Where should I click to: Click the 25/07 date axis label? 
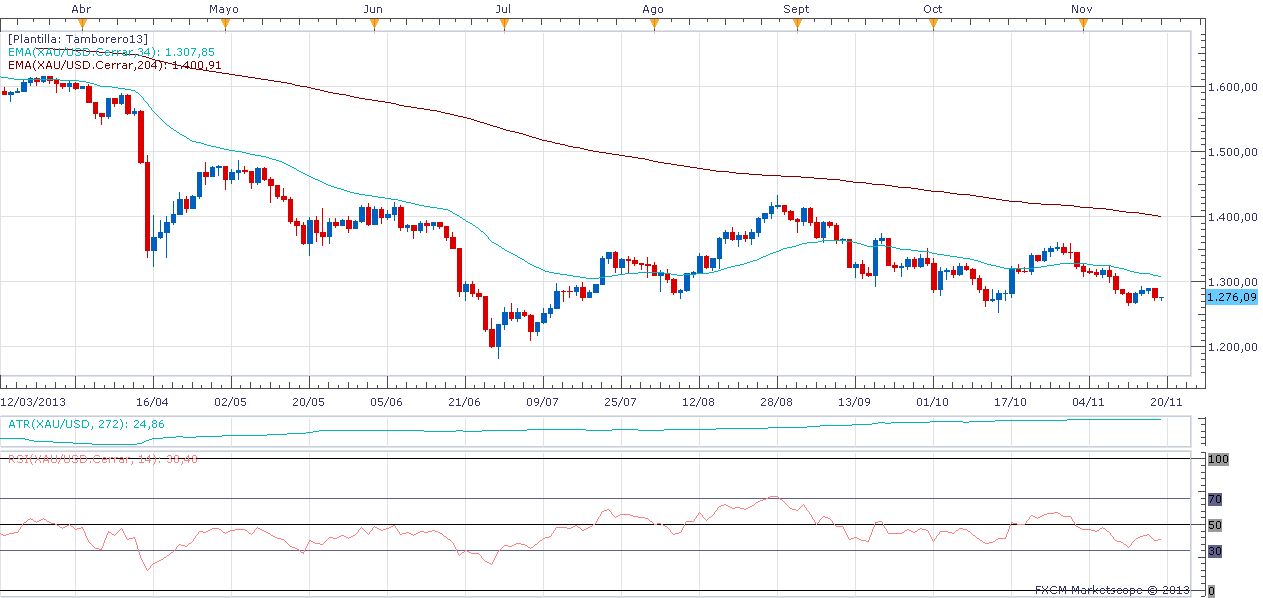tap(620, 401)
